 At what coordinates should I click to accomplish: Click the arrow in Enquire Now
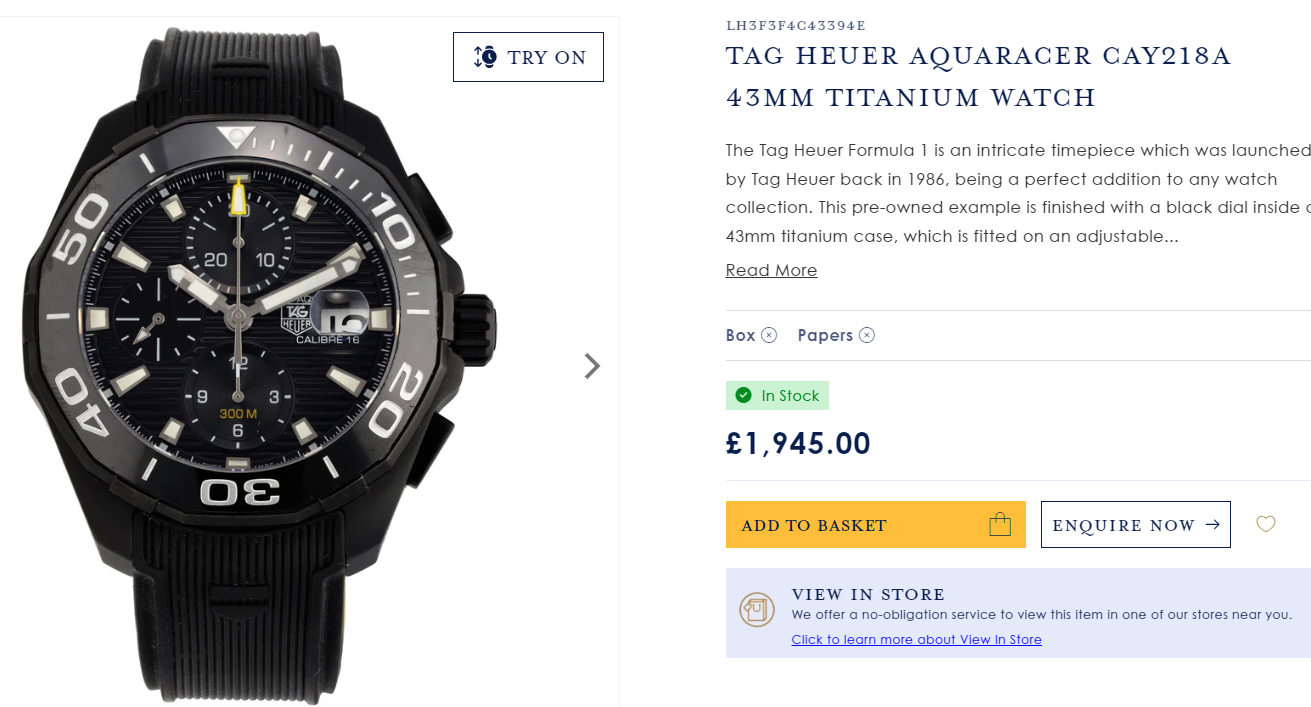click(1213, 525)
